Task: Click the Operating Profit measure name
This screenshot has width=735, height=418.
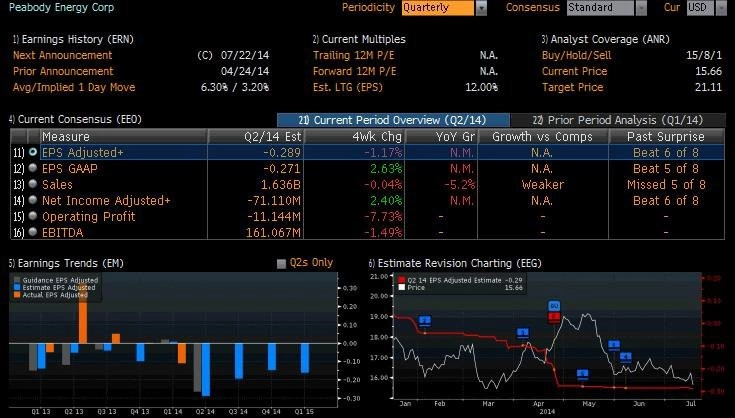Action: point(89,216)
